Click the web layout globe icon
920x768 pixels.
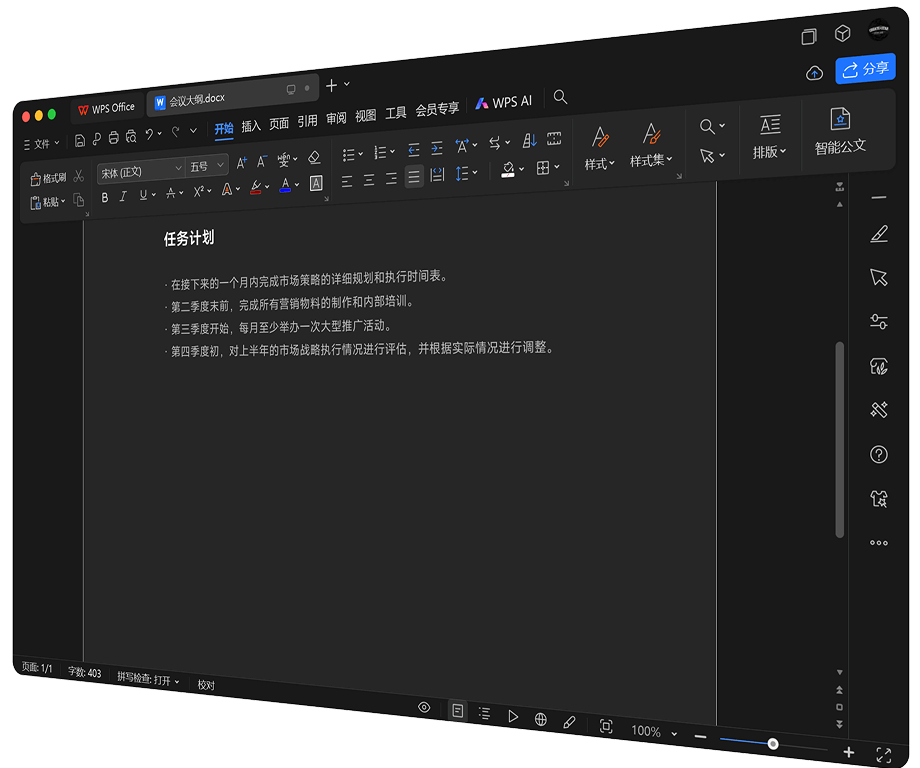click(x=541, y=718)
